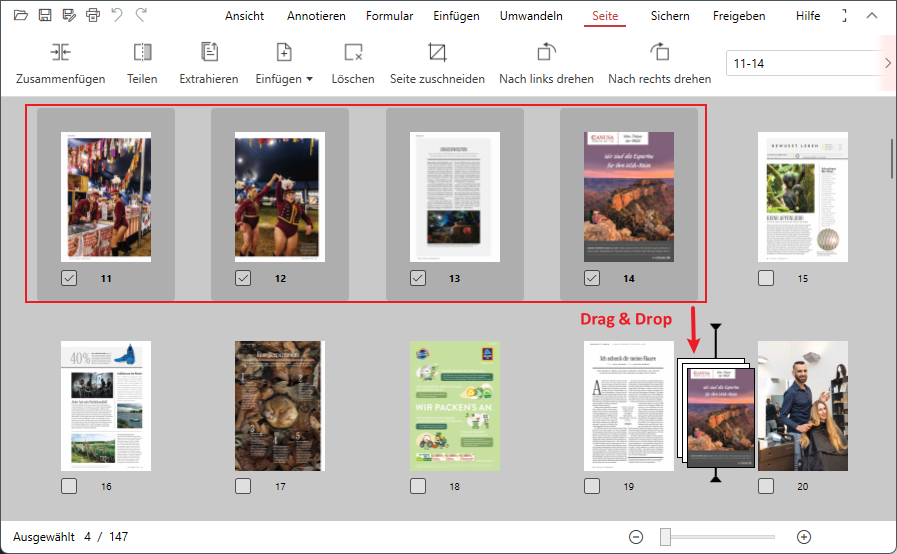Click the Print icon
The image size is (897, 554).
tap(93, 15)
